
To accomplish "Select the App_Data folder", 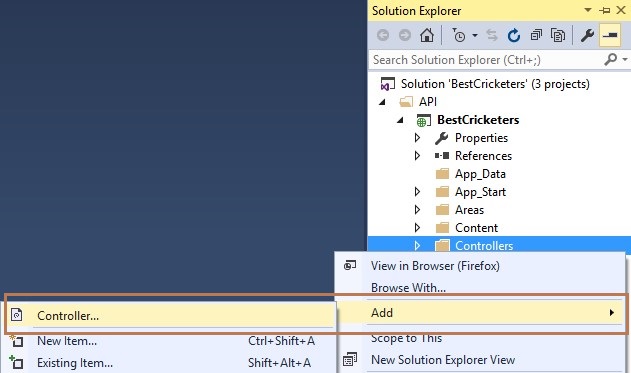I will tap(480, 174).
